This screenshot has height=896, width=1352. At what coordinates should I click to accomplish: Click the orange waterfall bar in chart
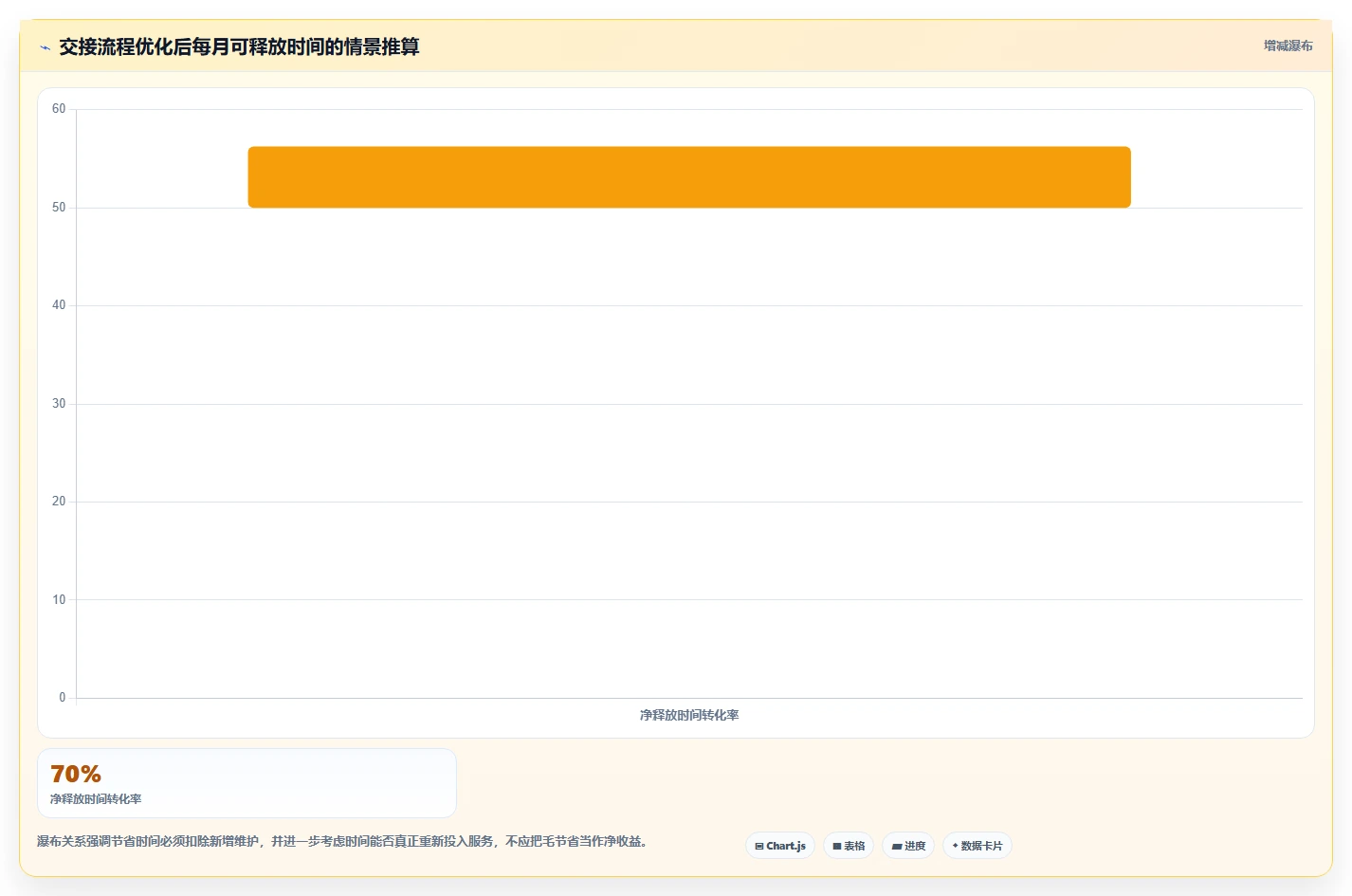coord(689,177)
